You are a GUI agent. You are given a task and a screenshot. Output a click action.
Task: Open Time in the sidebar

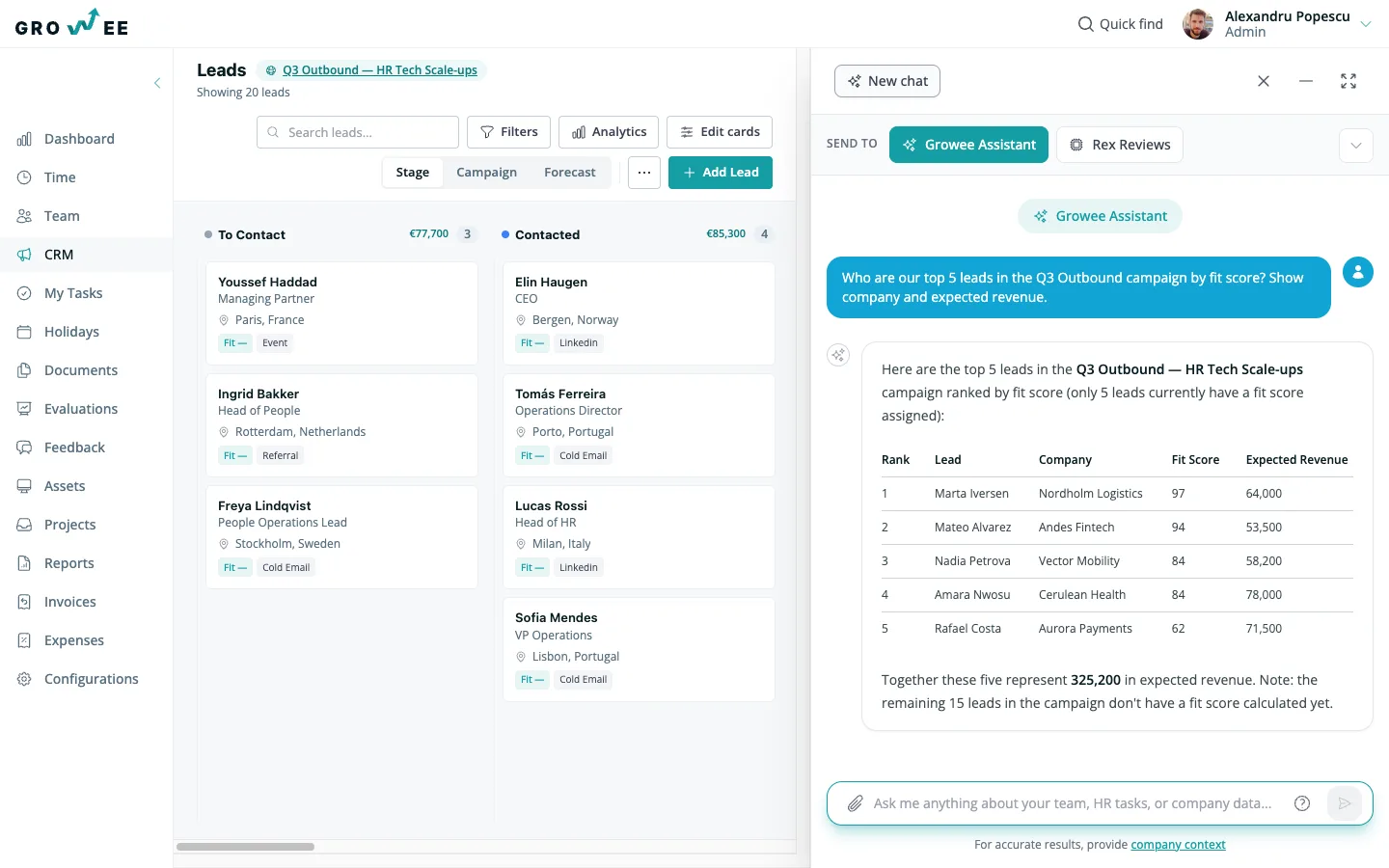pyautogui.click(x=60, y=177)
